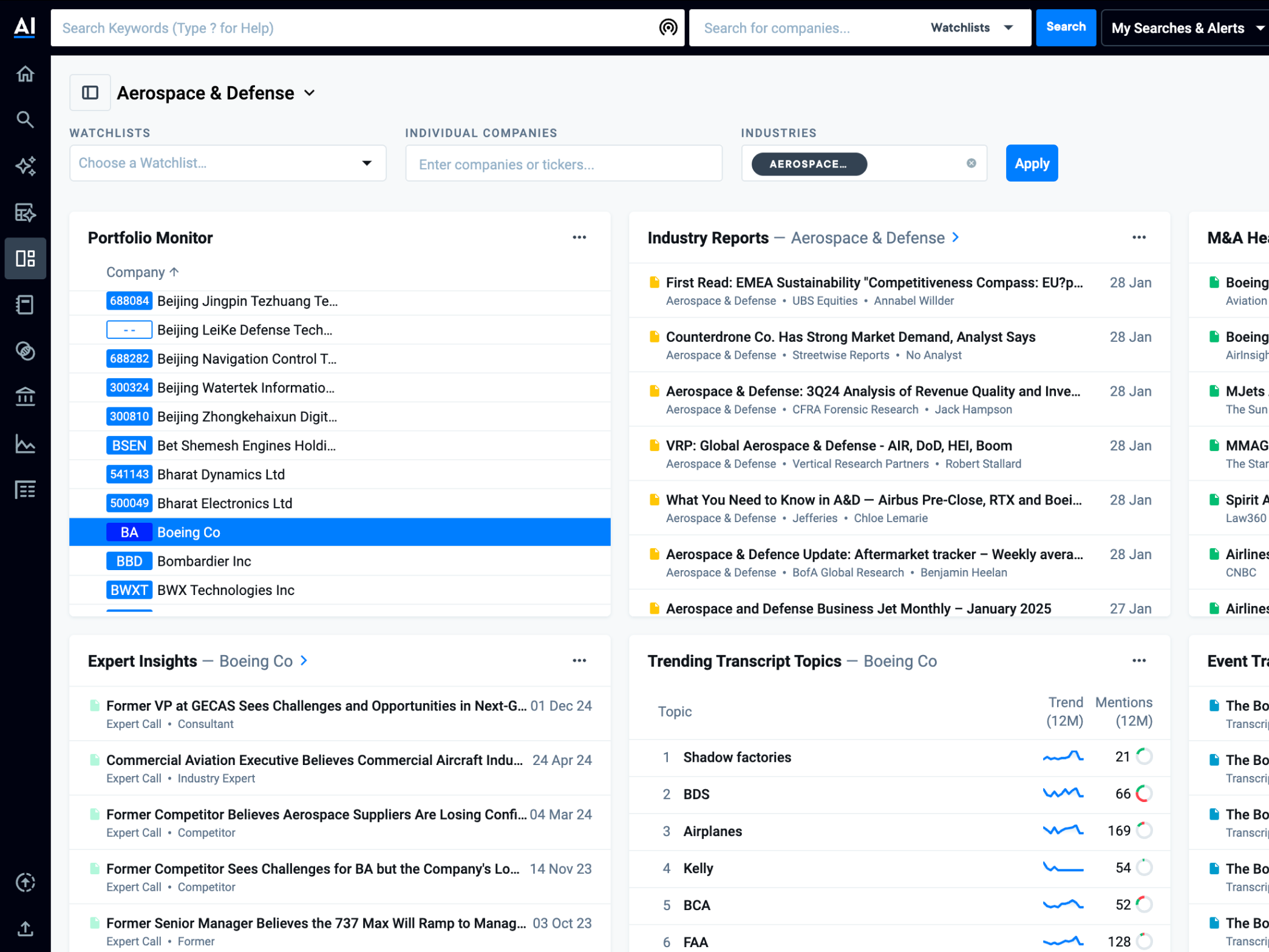This screenshot has height=952, width=1269.
Task: Toggle the side panel layout icon
Action: click(90, 92)
